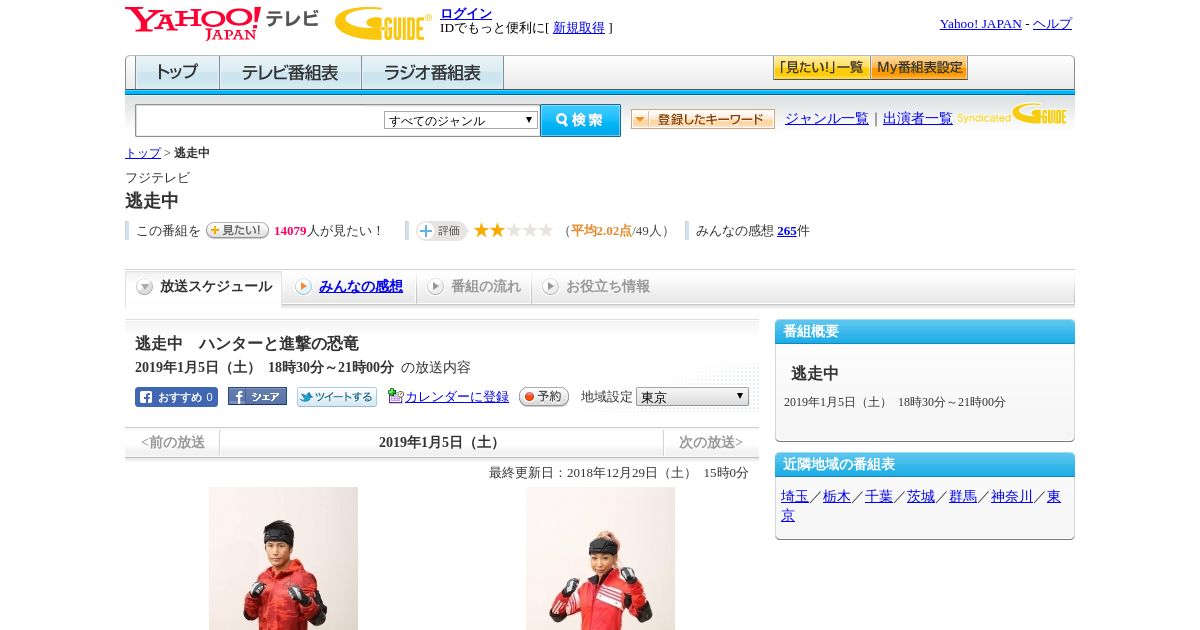Click inside the keyword search field
Image resolution: width=1200 pixels, height=630 pixels.
260,120
